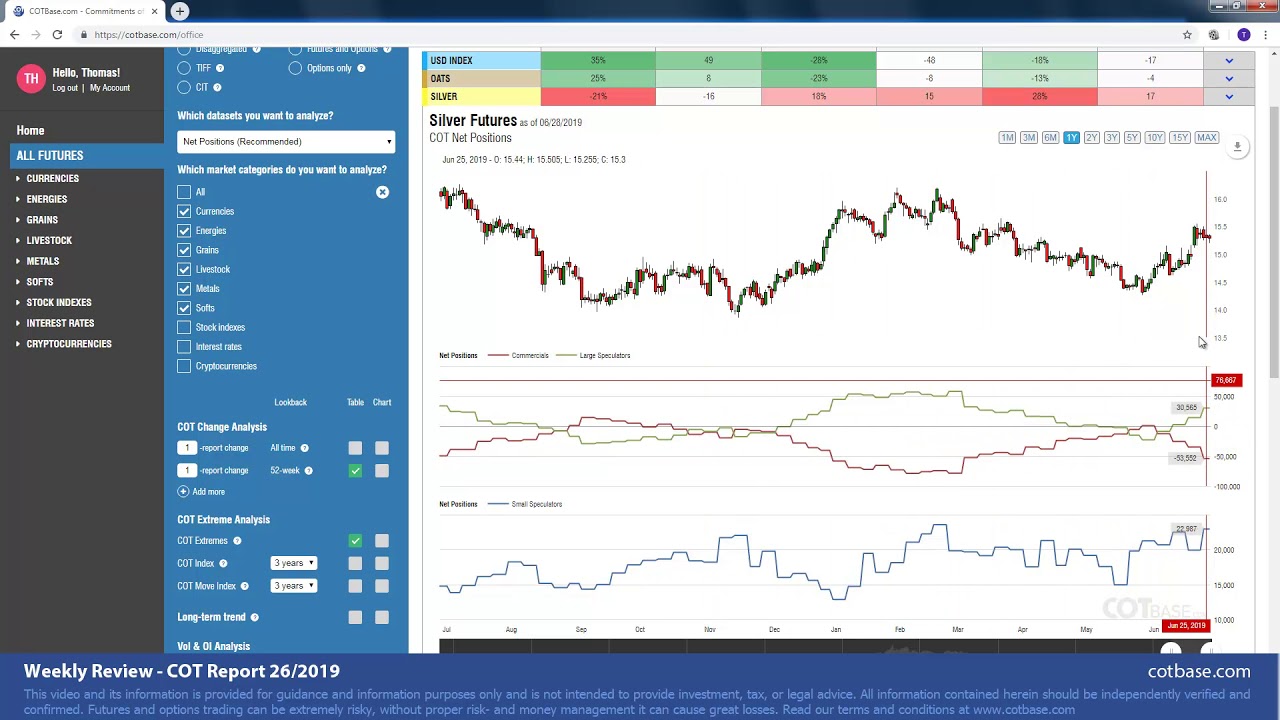Image resolution: width=1280 pixels, height=720 pixels.
Task: Select the Options only radio button
Action: point(295,68)
